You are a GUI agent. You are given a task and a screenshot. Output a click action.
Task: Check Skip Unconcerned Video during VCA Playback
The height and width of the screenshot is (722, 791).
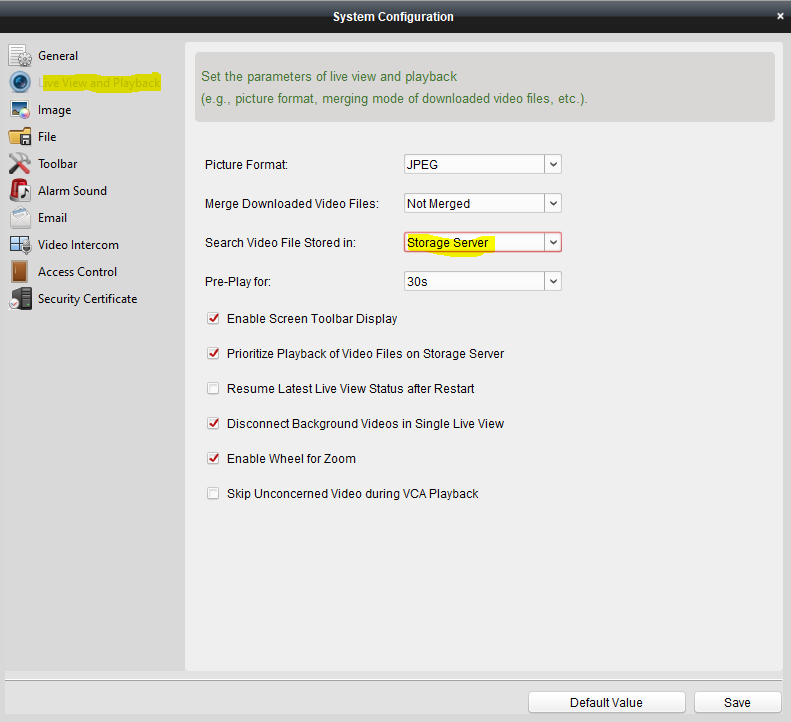(x=213, y=494)
